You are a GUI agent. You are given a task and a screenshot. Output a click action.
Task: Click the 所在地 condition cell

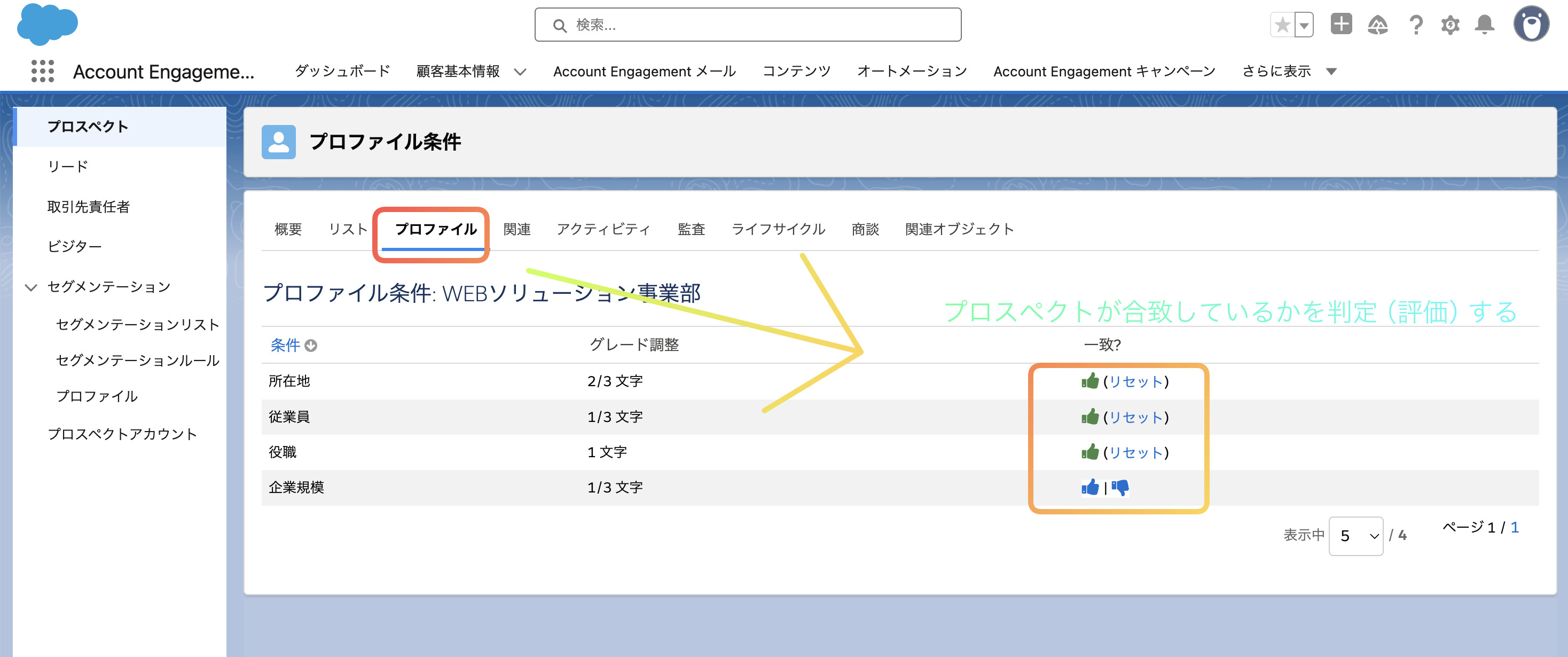pos(289,381)
